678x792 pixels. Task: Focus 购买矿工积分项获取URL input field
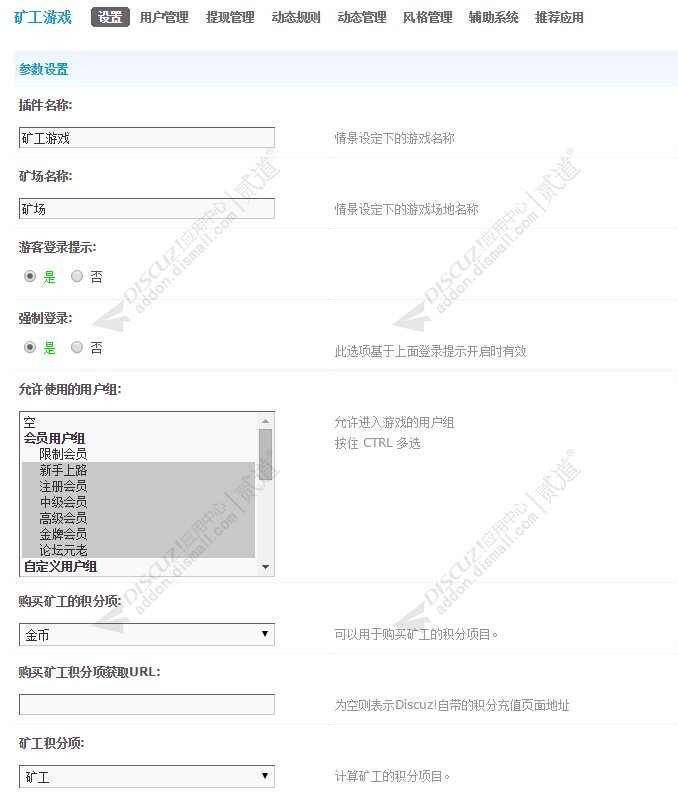(x=147, y=705)
